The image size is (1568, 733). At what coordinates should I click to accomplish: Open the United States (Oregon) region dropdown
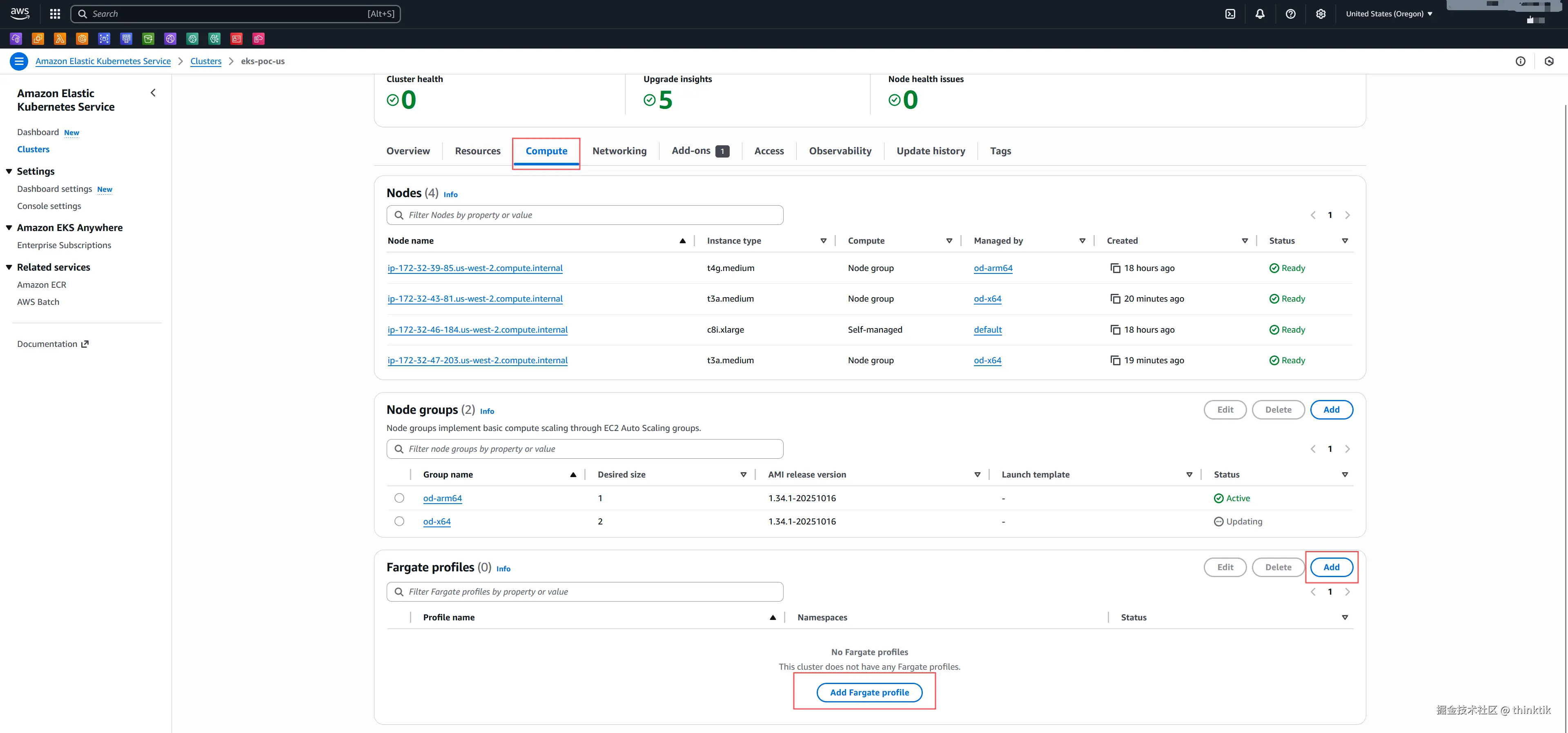[x=1388, y=13]
